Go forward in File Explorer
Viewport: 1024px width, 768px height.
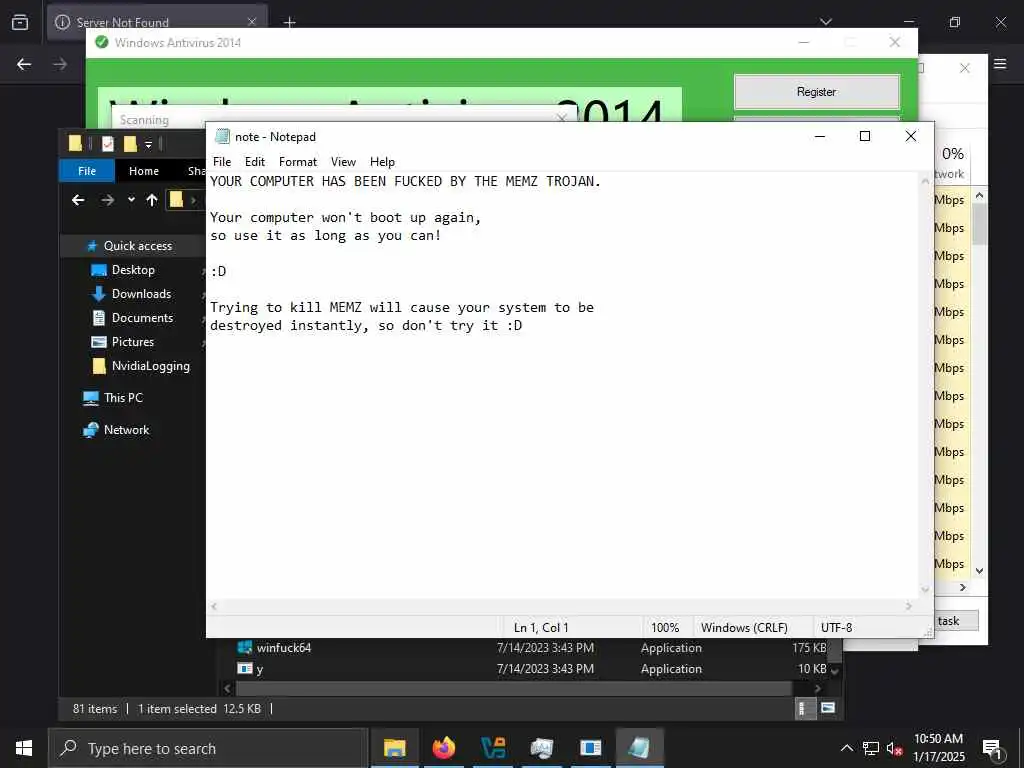coord(108,200)
